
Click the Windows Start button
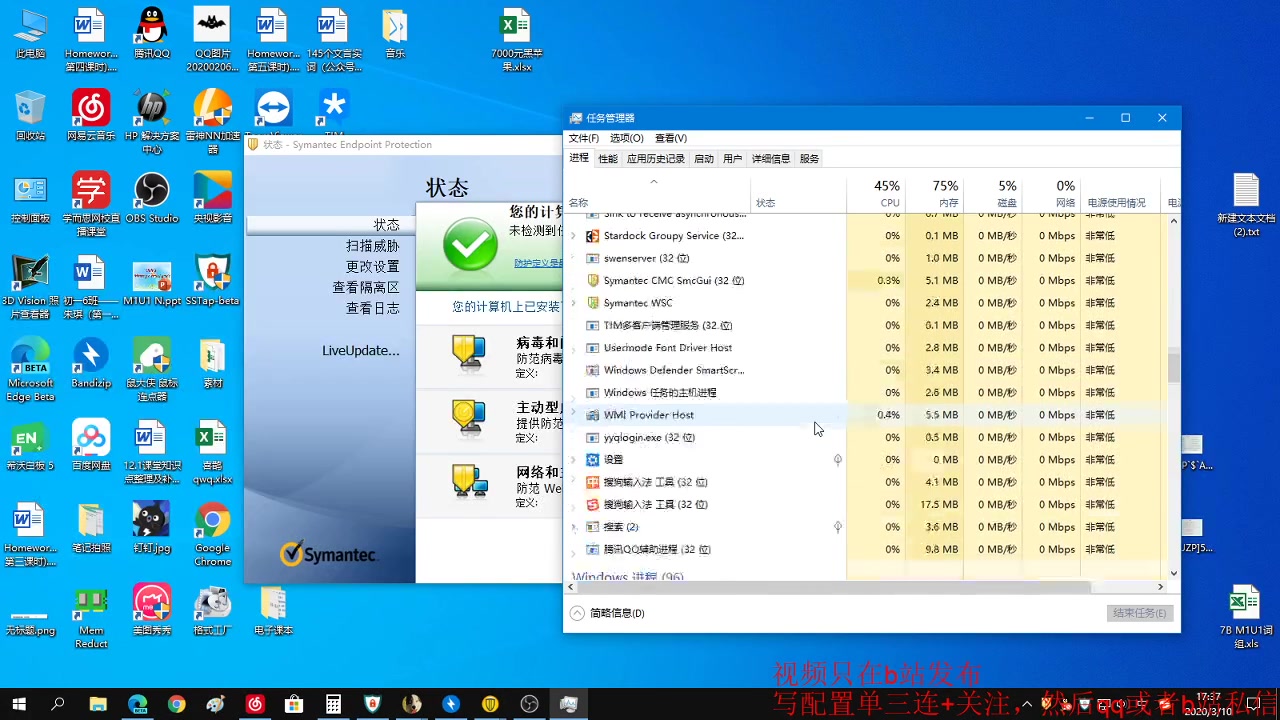click(19, 704)
